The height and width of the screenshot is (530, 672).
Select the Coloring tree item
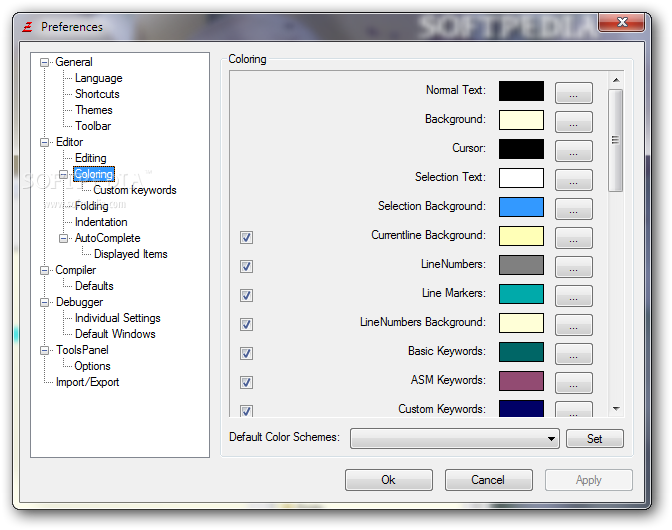click(94, 174)
